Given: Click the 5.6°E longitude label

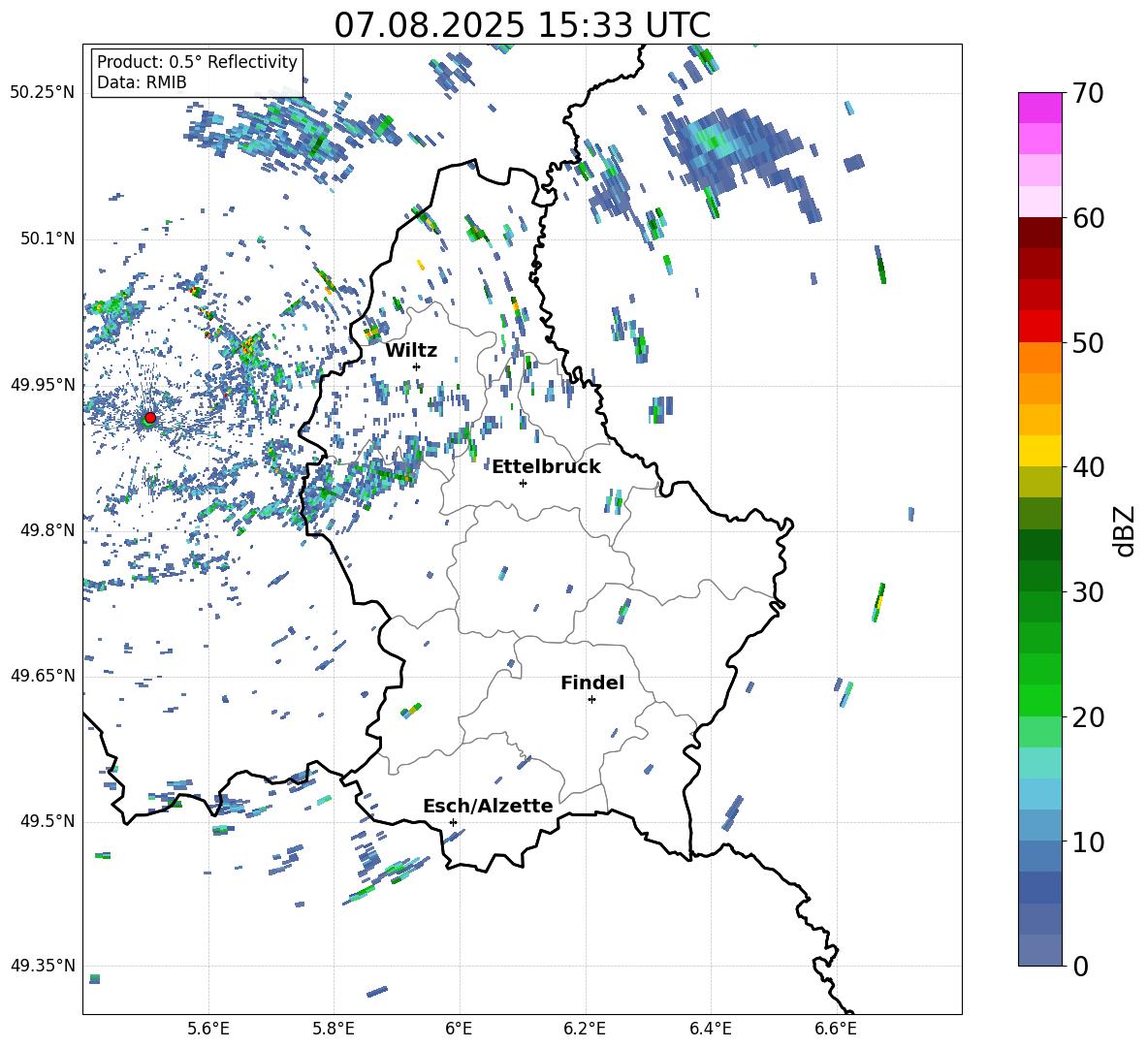Looking at the screenshot, I should coord(208,1029).
